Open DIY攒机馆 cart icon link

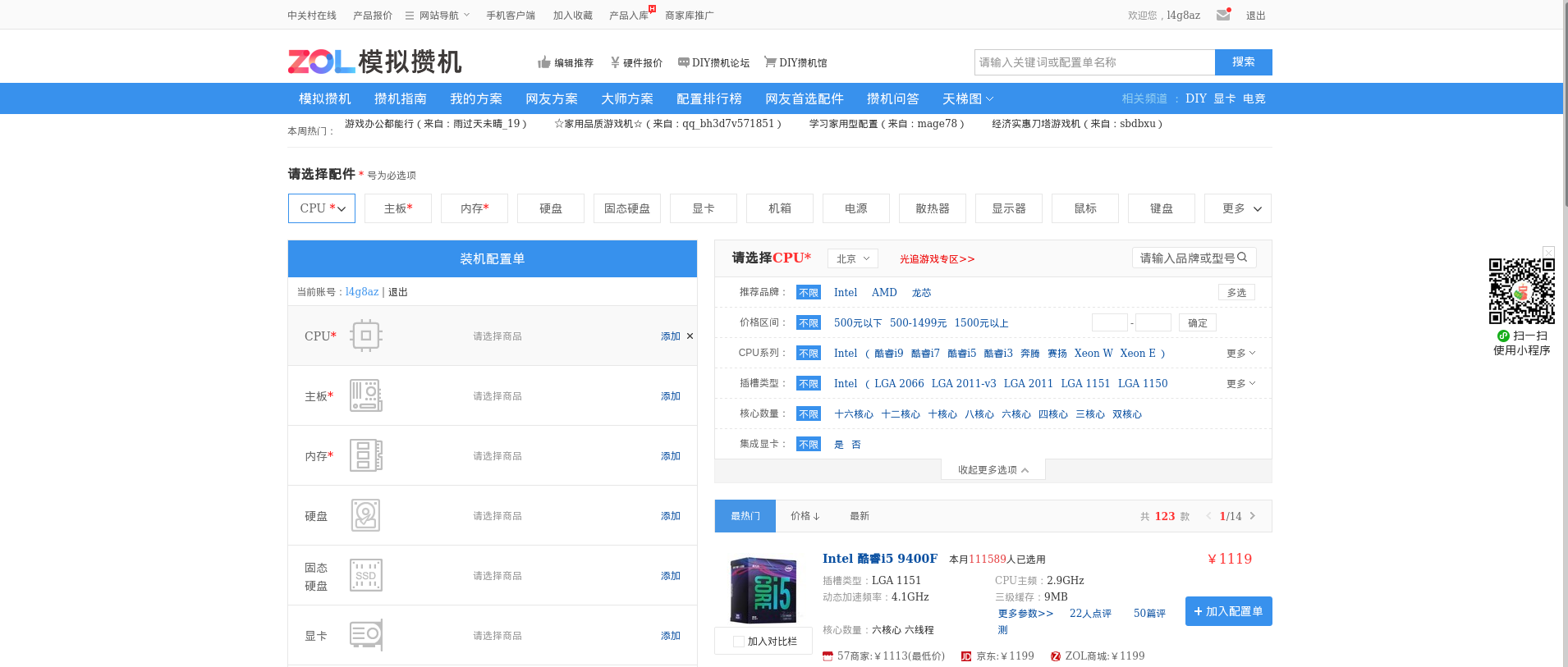click(x=795, y=62)
